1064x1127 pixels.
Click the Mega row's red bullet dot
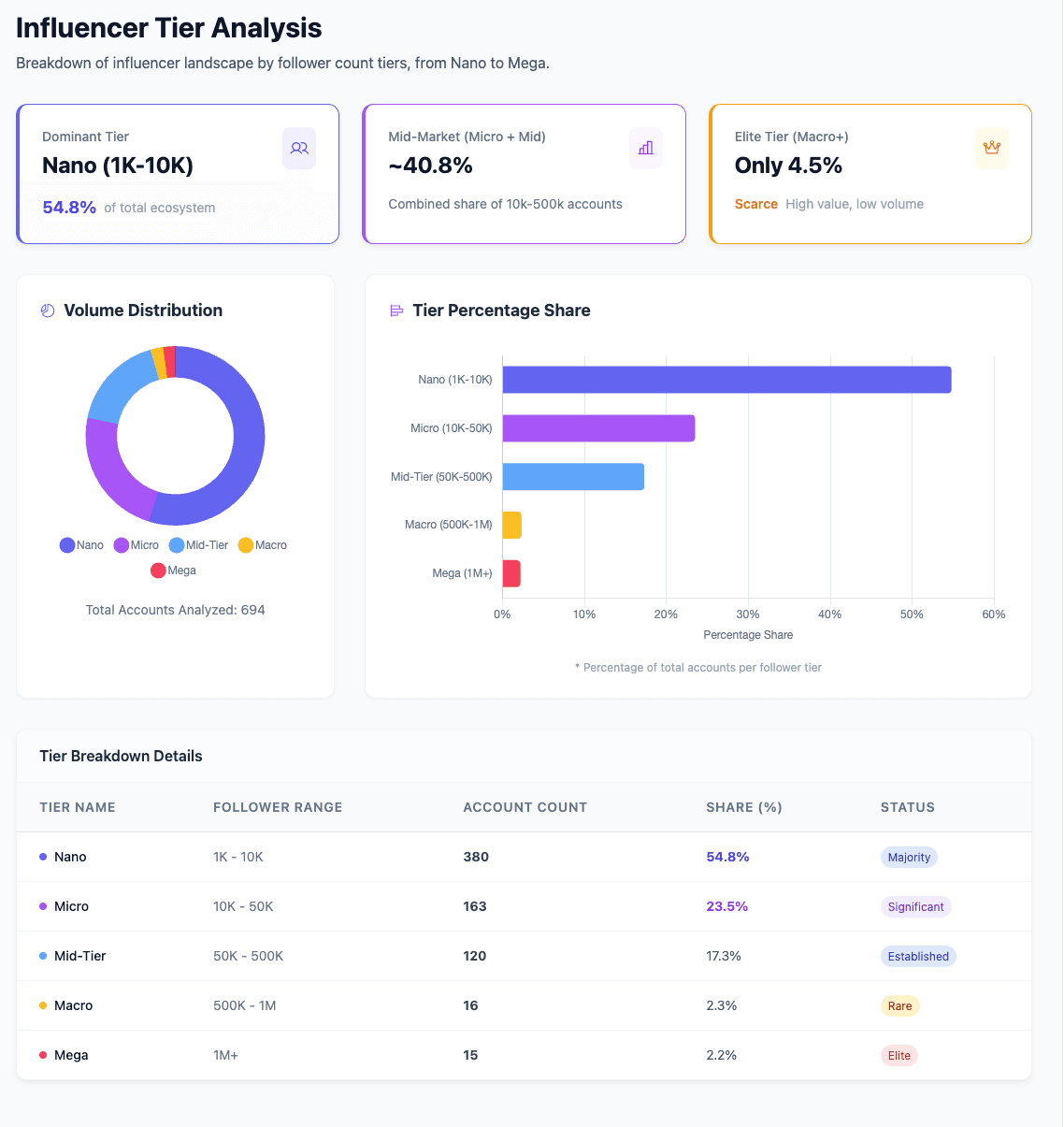tap(43, 1055)
